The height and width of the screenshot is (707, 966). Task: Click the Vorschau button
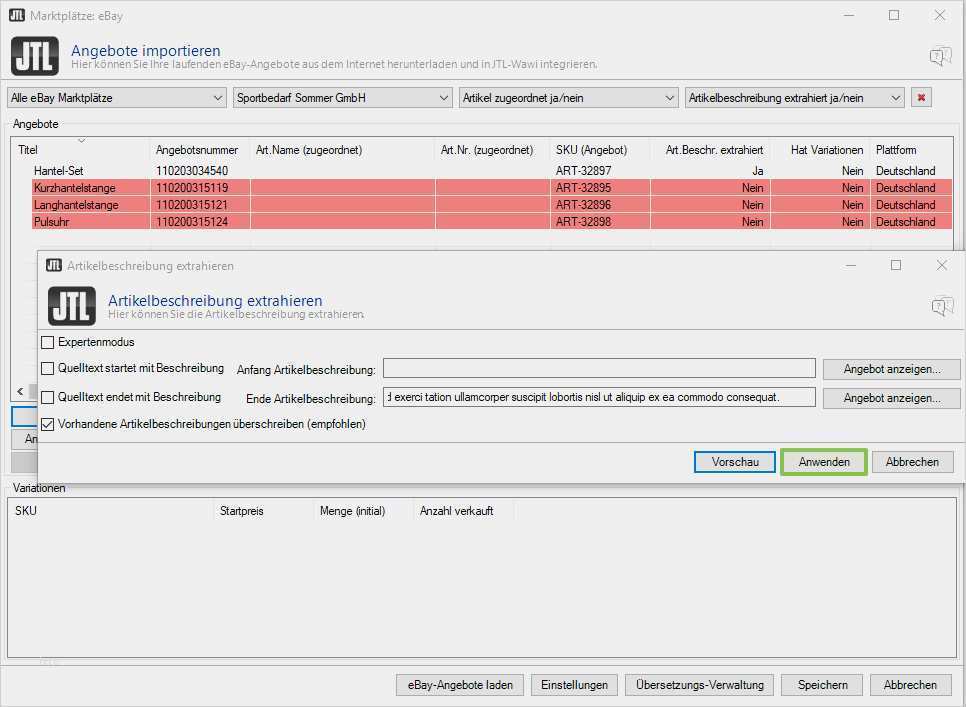[734, 462]
